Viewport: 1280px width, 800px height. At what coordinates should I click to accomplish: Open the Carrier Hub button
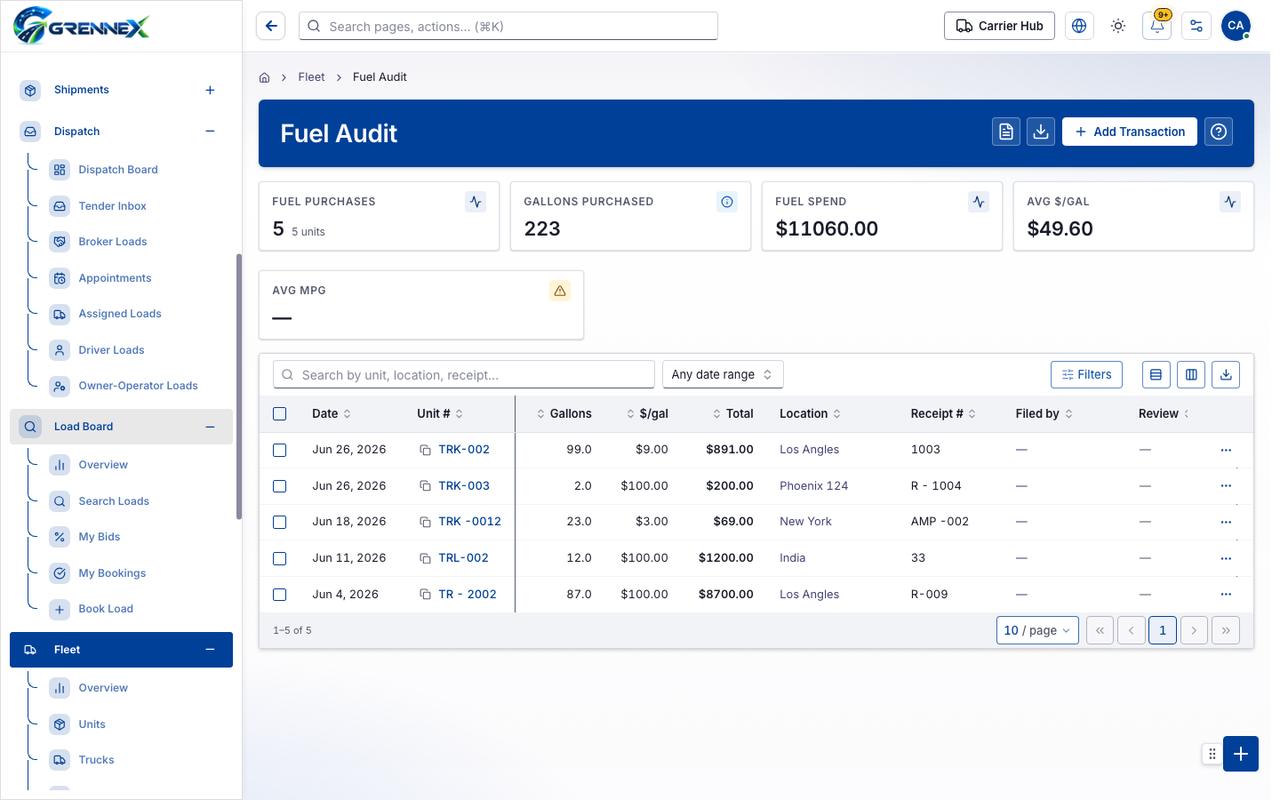[1000, 26]
